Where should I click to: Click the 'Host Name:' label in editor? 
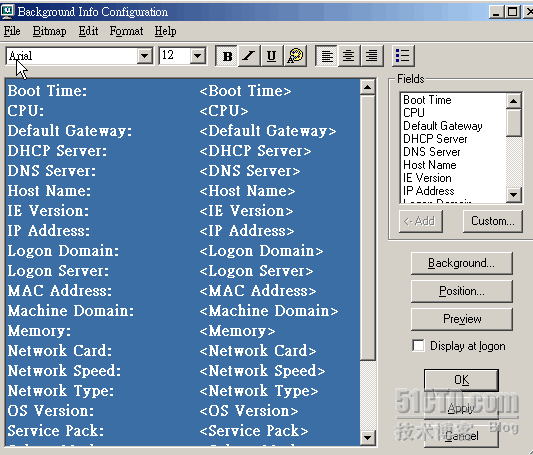coord(49,191)
